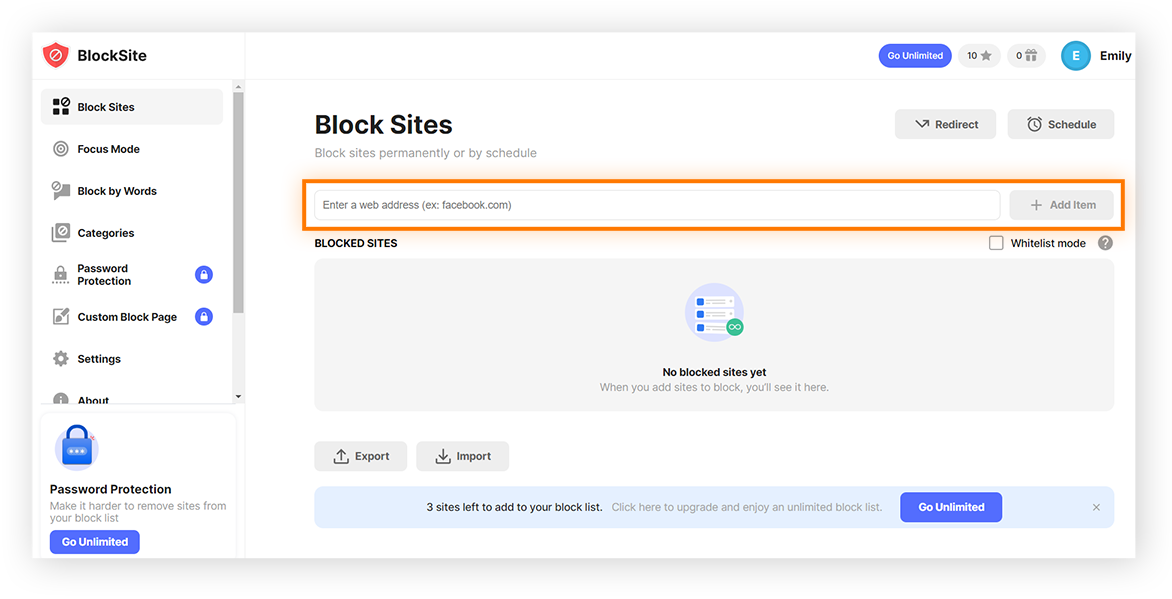Click Go Unlimited in the upgrade banner
The image size is (1172, 599).
950,507
